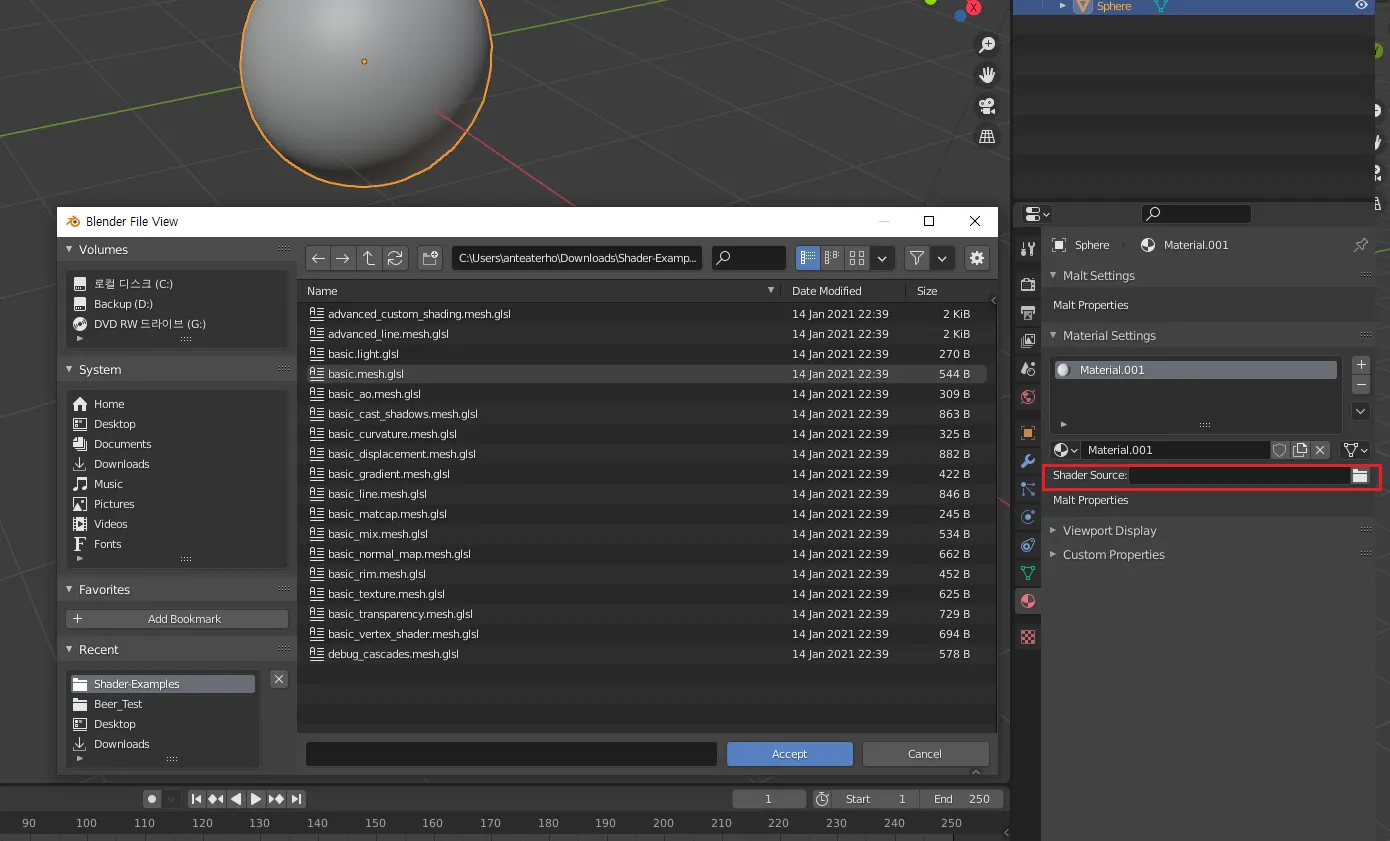The image size is (1390, 841).
Task: Open Shader-Examples in the Recent list
Action: (137, 684)
